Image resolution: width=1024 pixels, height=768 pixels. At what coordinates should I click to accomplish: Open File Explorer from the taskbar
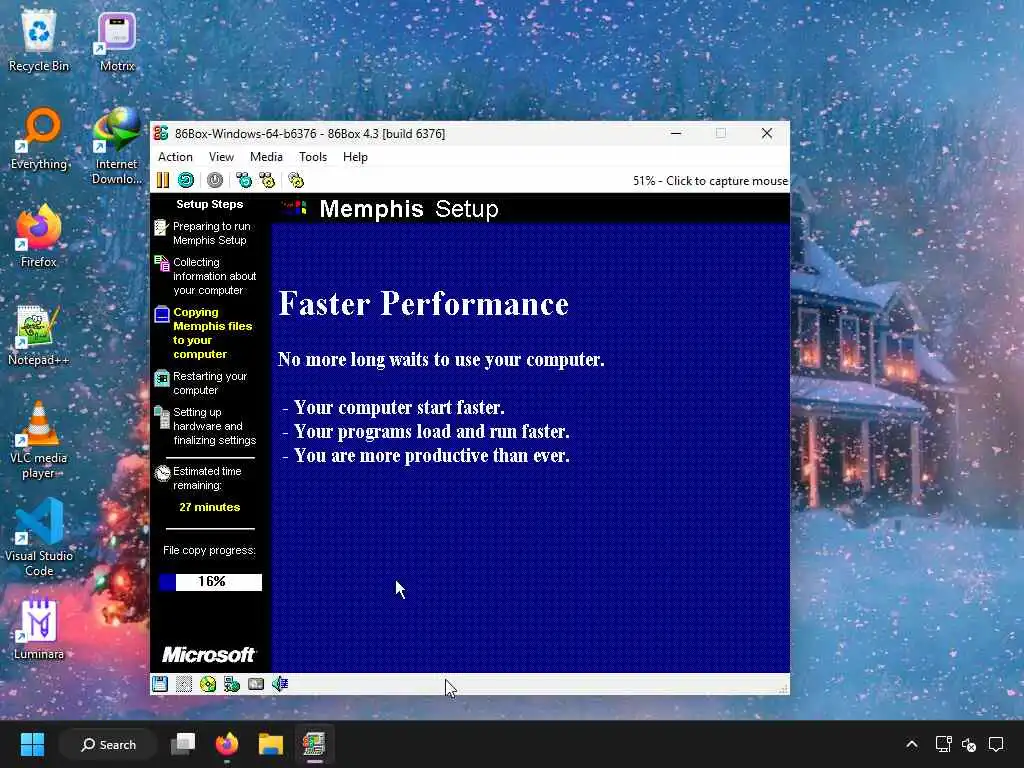point(270,744)
